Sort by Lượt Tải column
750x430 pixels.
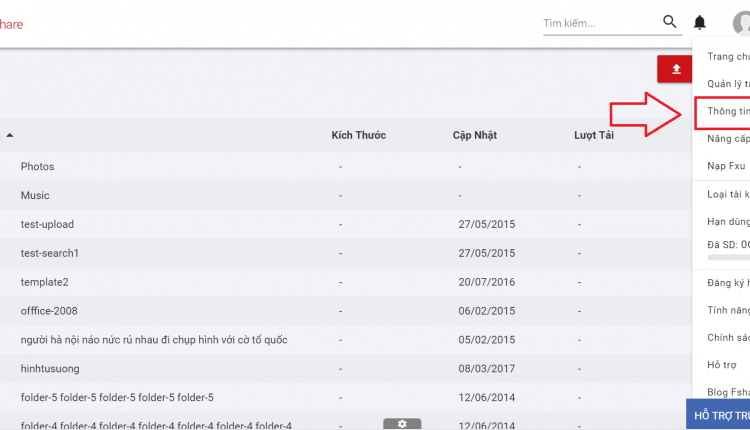[x=594, y=135]
